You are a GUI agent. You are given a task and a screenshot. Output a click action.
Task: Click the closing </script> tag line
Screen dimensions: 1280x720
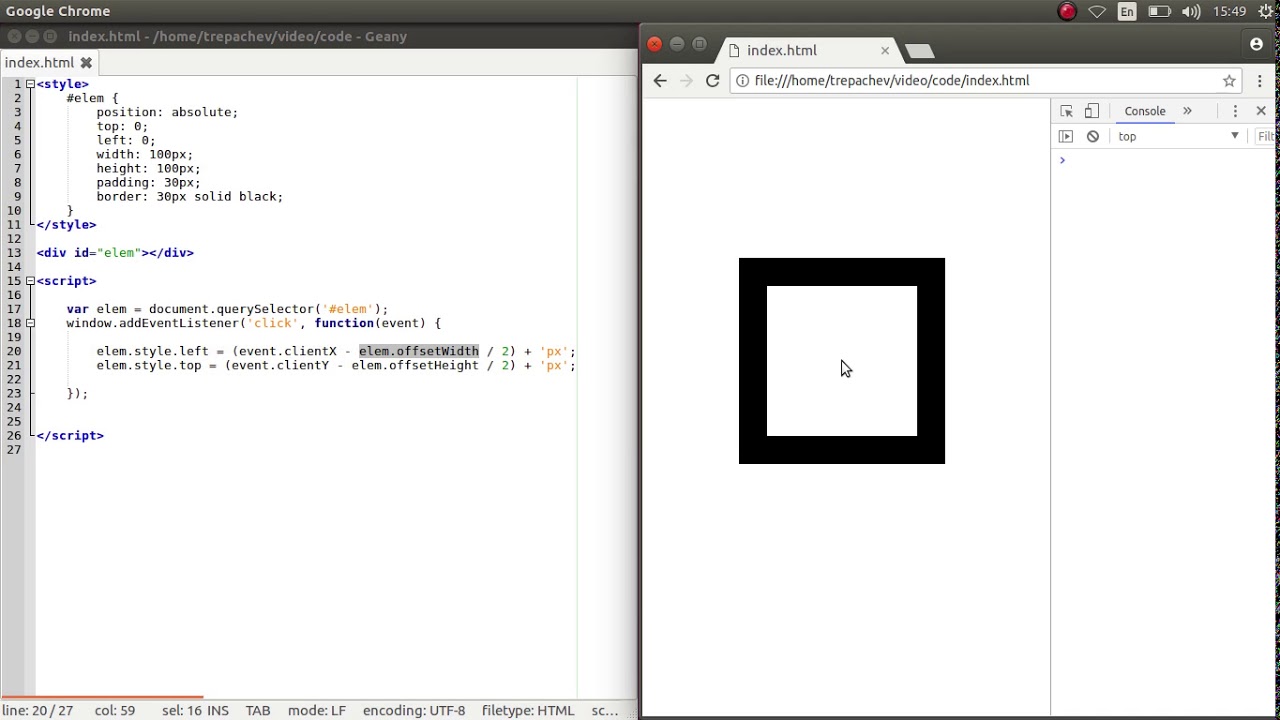(70, 435)
